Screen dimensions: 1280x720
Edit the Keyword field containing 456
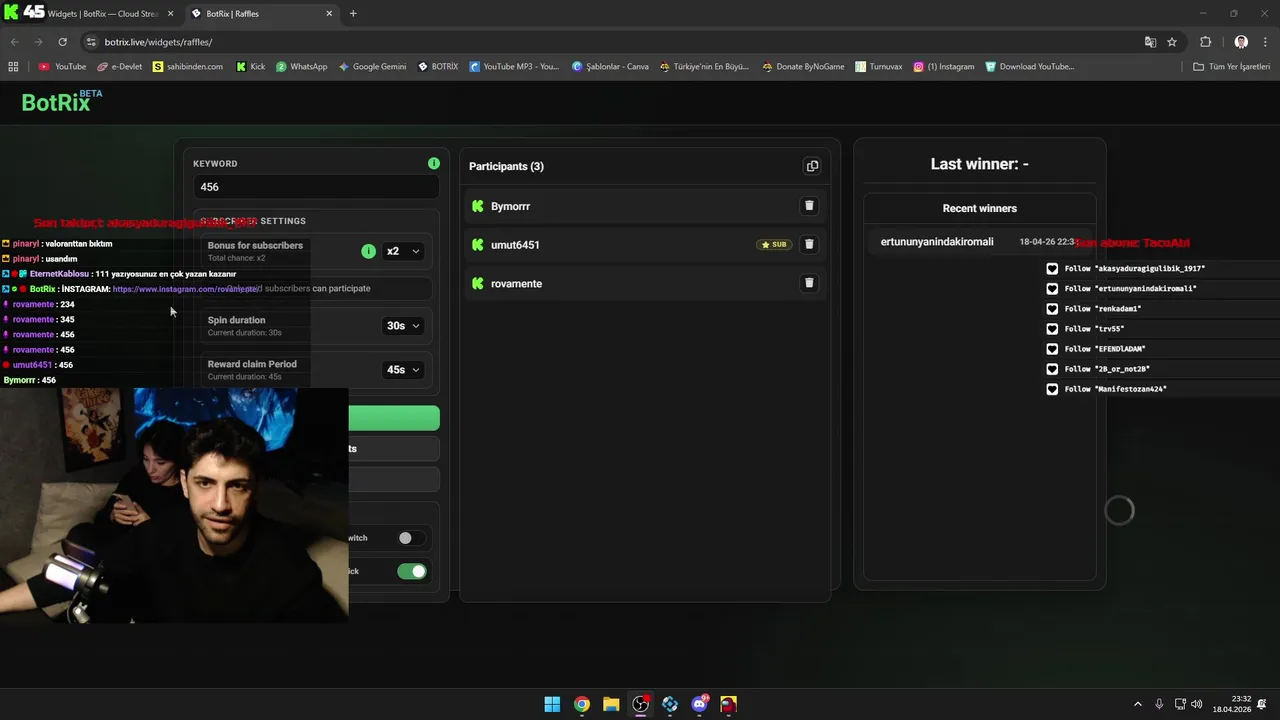[316, 187]
